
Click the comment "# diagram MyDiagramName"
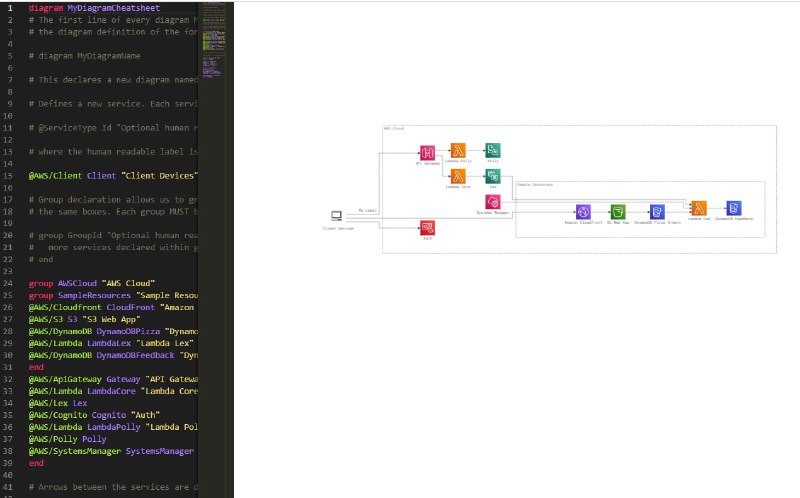click(85, 56)
